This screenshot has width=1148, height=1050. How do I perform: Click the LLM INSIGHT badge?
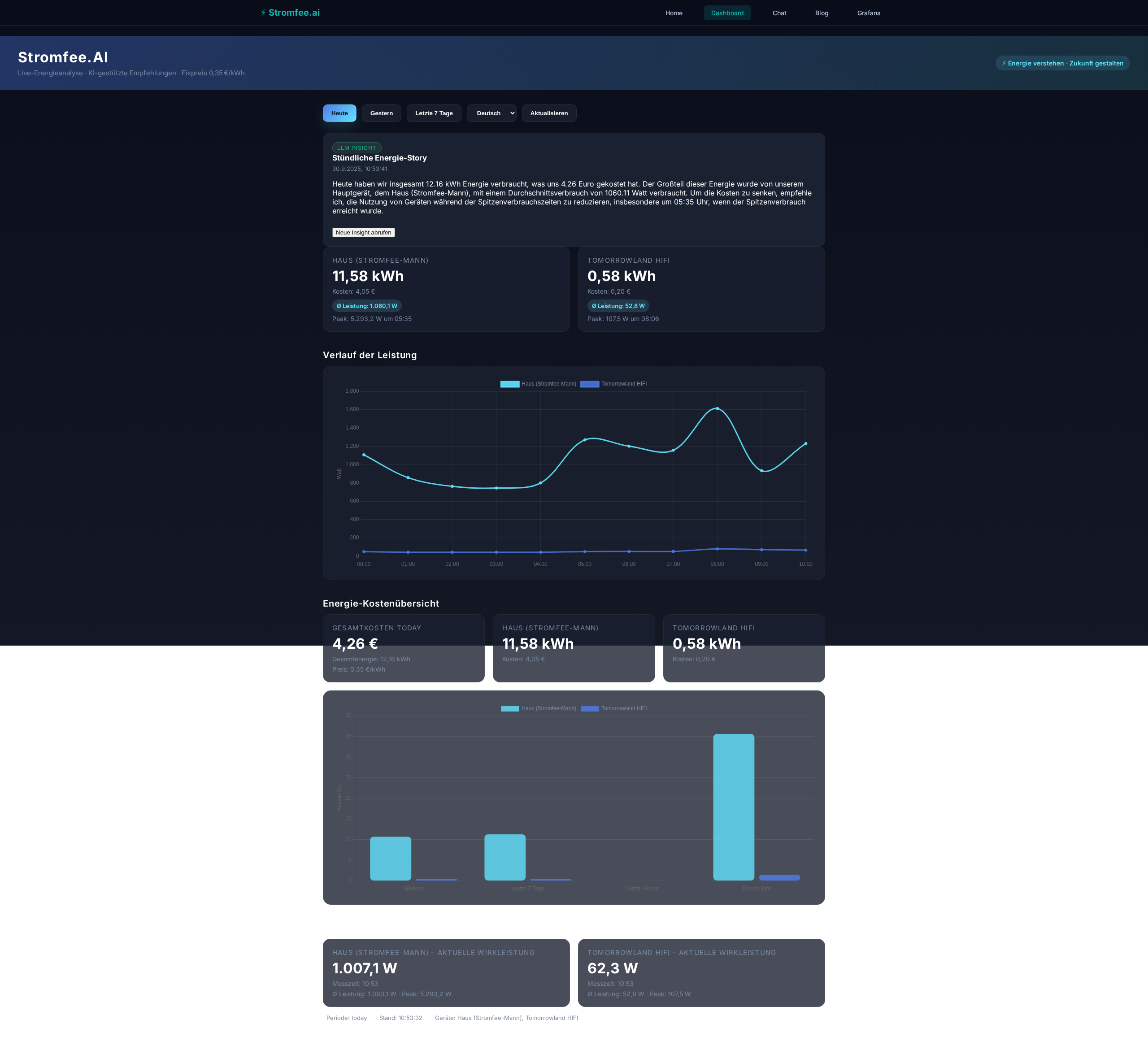[x=357, y=148]
